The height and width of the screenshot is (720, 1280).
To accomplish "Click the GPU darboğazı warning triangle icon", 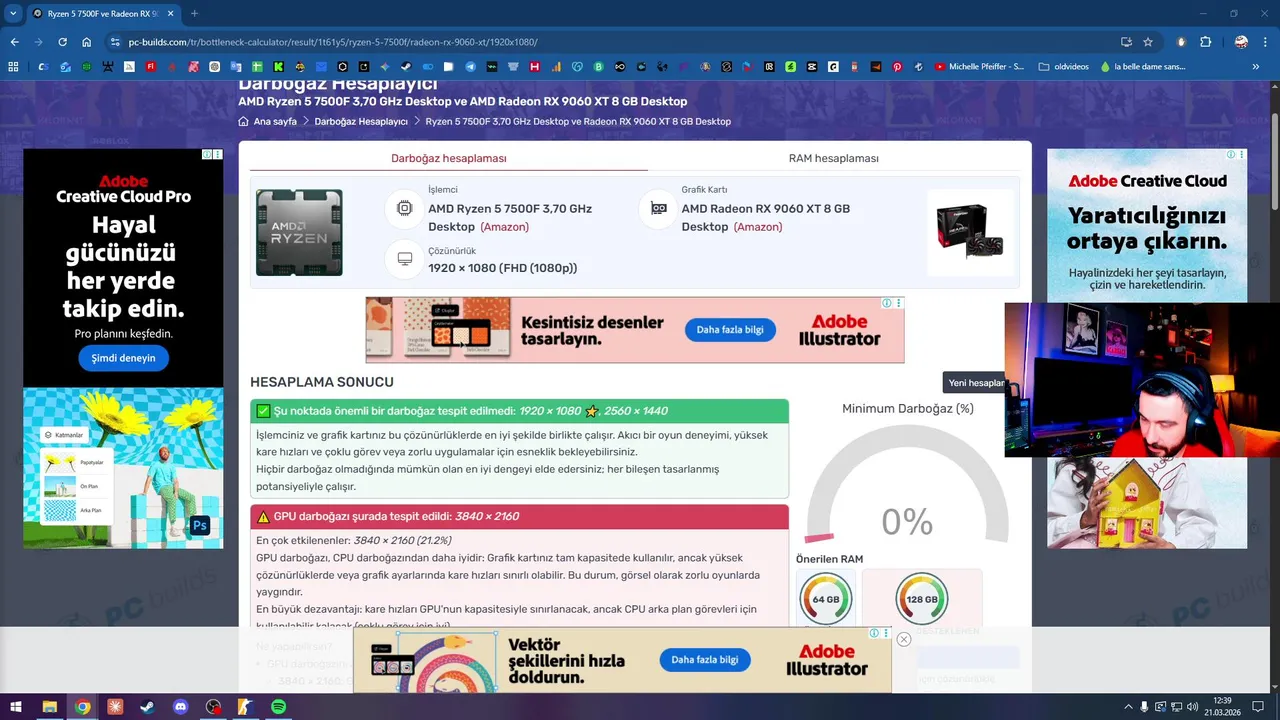I will [263, 517].
